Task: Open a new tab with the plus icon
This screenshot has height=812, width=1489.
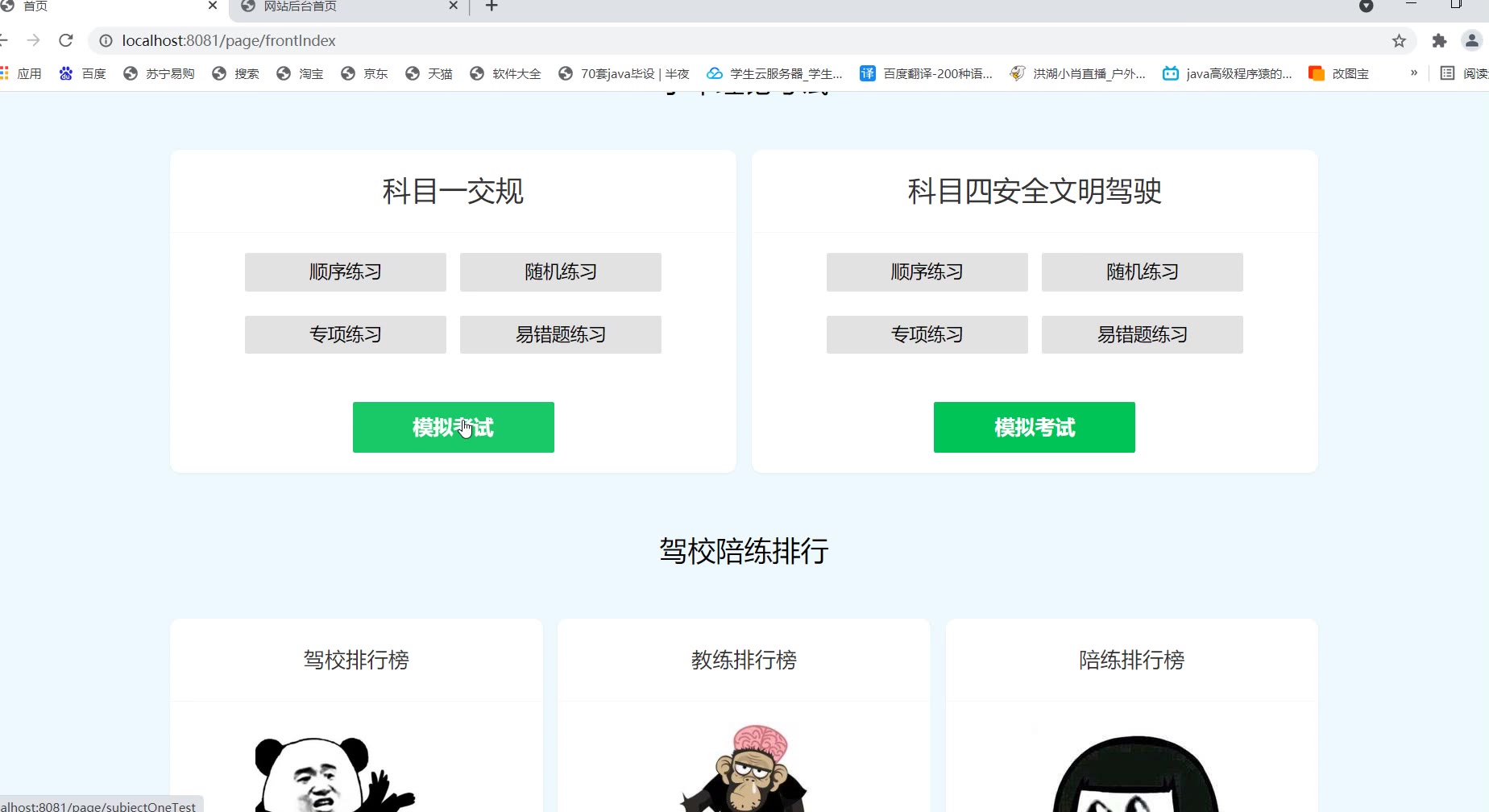Action: click(x=491, y=6)
